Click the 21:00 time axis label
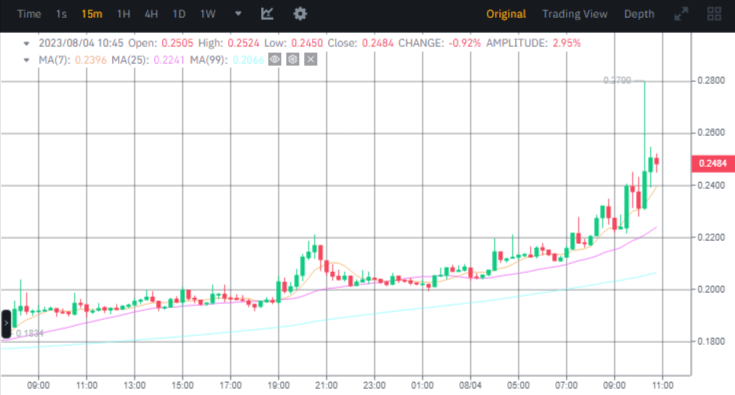 point(326,386)
